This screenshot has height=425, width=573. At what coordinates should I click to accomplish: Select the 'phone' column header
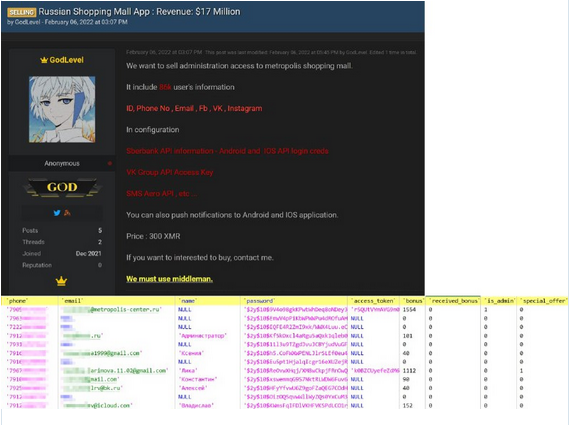point(30,301)
